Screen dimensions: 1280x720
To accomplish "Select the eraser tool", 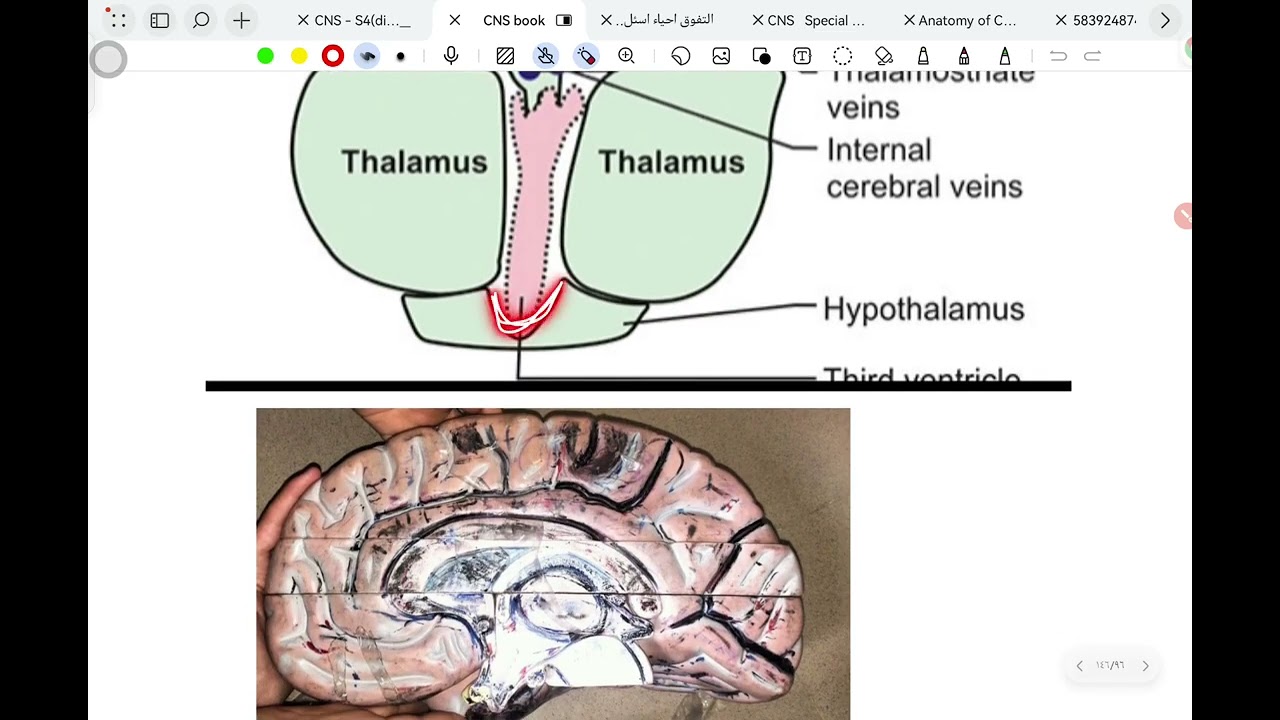I will [884, 56].
